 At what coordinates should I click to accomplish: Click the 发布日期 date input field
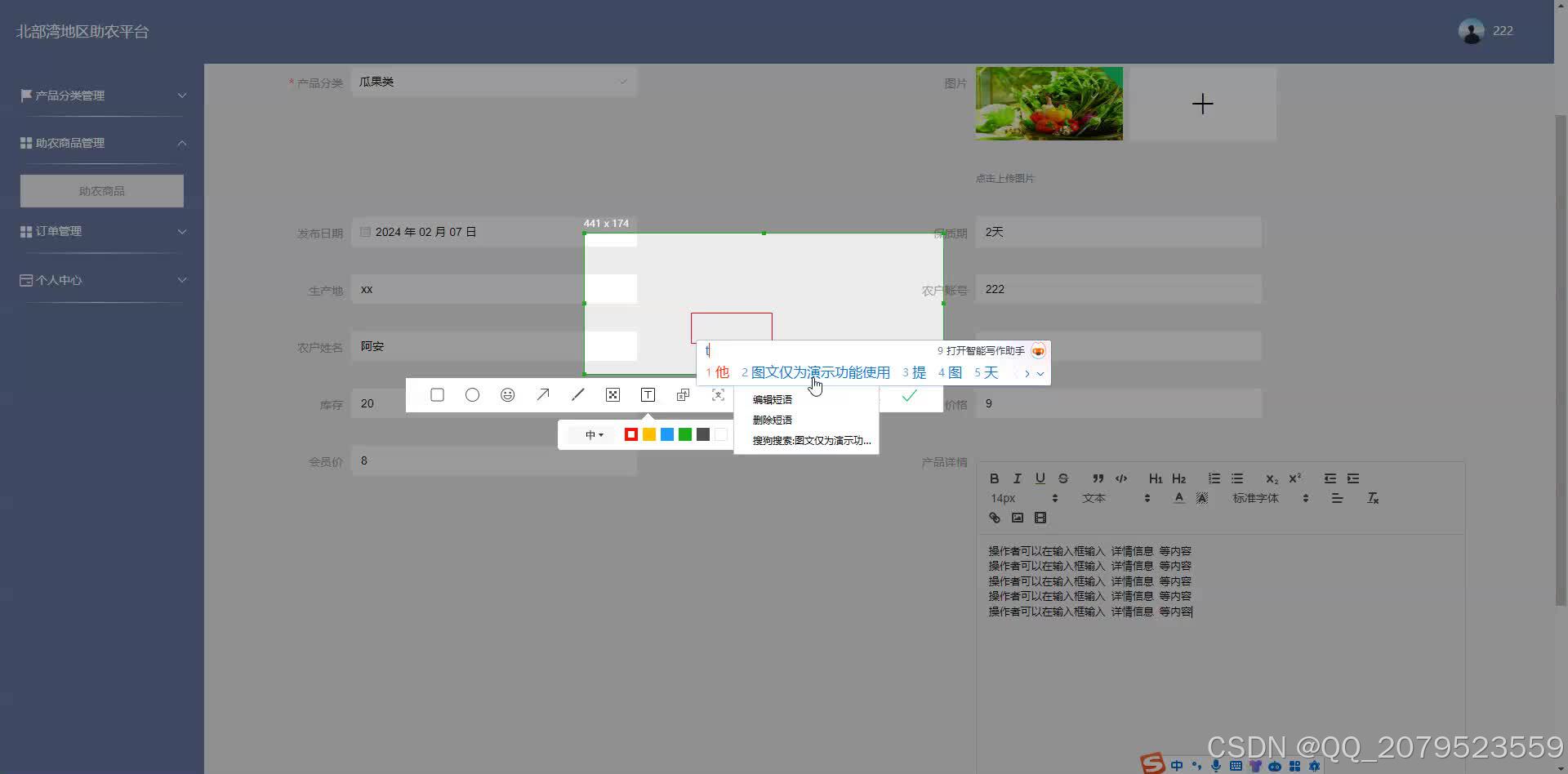point(494,232)
